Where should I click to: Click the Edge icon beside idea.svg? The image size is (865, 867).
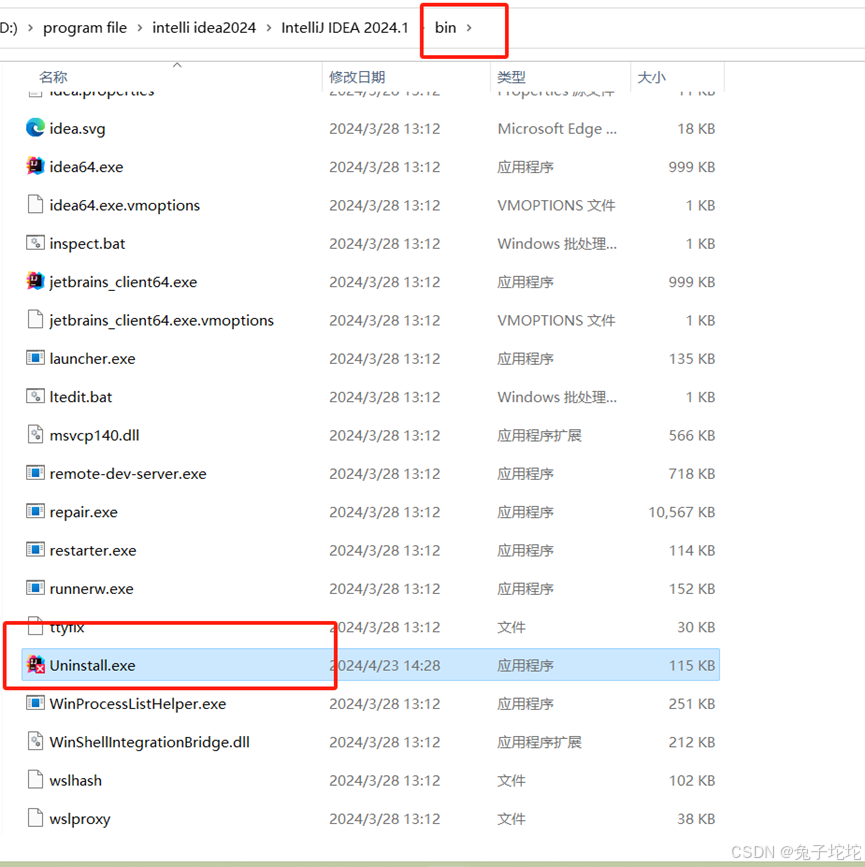[35, 128]
